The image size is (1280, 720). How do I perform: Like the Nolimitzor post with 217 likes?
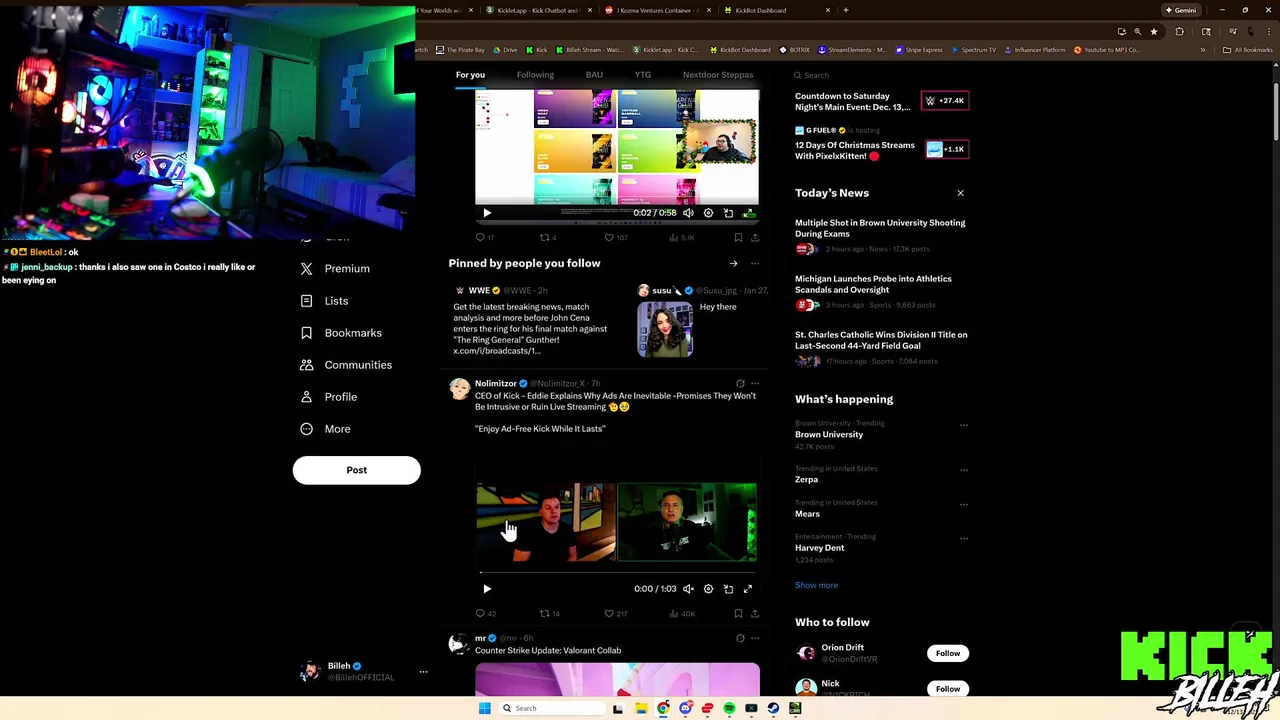pos(615,614)
